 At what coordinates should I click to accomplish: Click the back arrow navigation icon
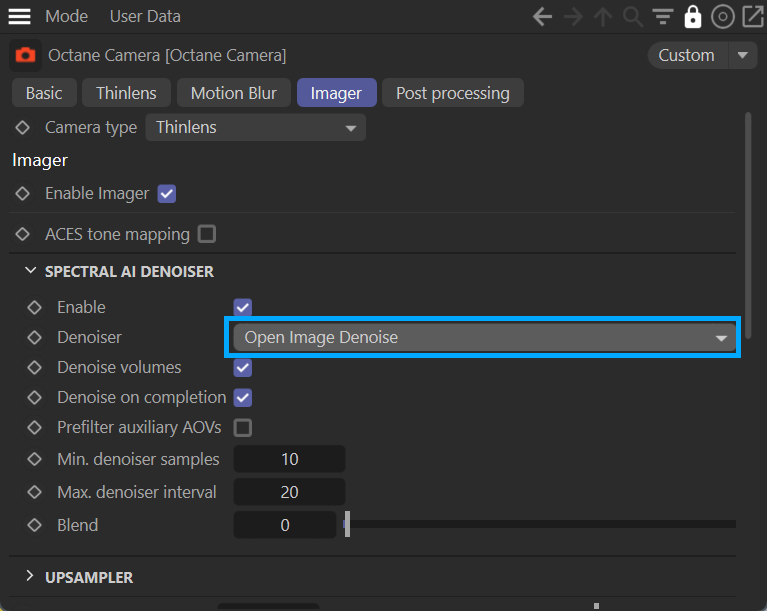click(543, 17)
